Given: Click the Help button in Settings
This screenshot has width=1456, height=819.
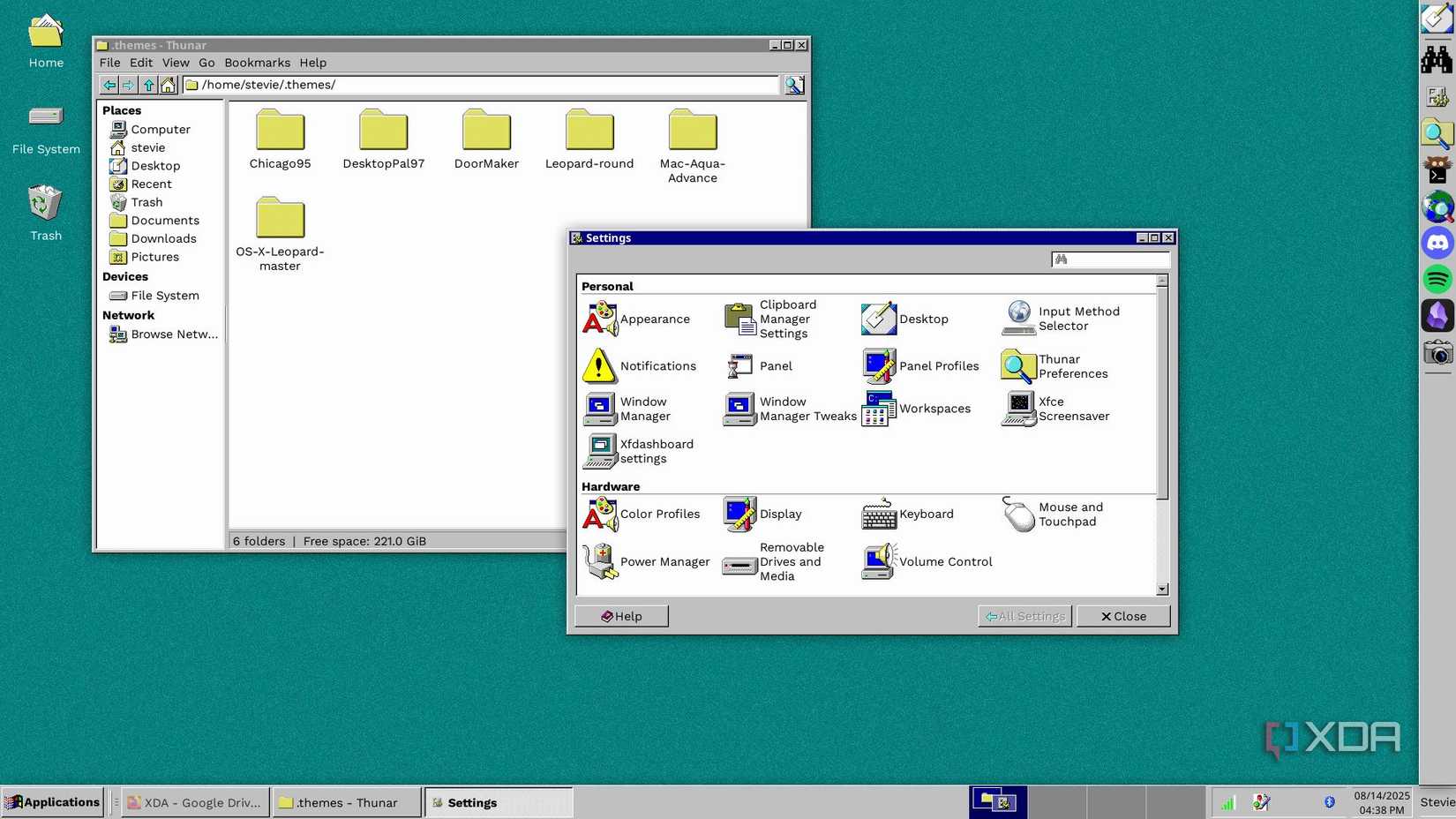Looking at the screenshot, I should tap(621, 616).
